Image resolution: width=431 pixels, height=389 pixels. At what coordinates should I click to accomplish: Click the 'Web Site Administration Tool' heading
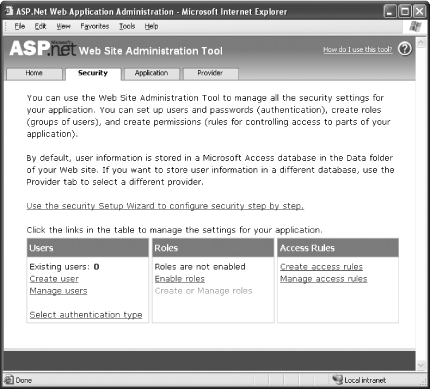coord(151,51)
